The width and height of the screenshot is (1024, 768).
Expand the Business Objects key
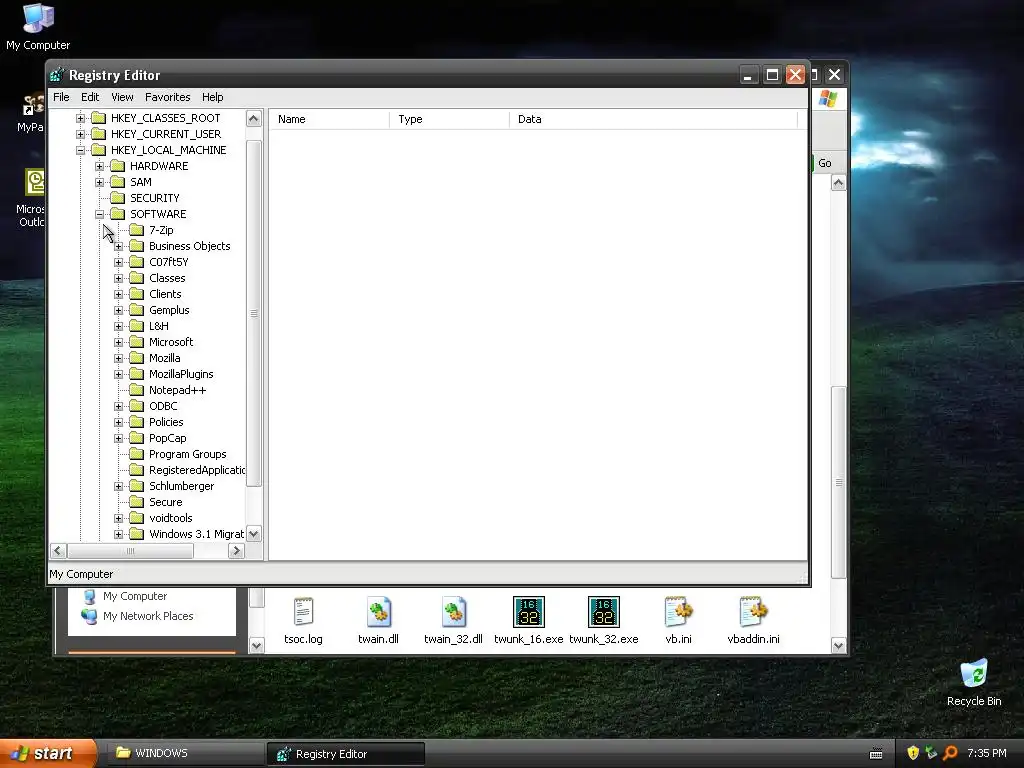tap(118, 246)
